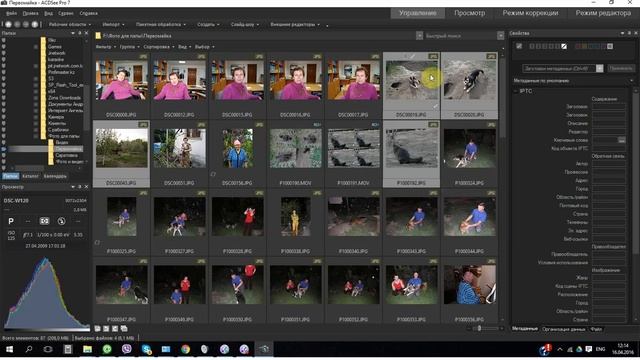Open Windows Start menu
The height and width of the screenshot is (360, 640).
[9, 349]
